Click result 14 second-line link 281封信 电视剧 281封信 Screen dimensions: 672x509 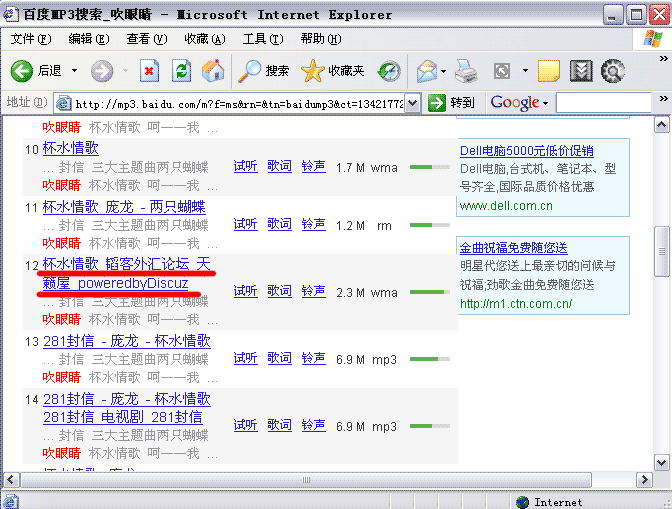[123, 417]
